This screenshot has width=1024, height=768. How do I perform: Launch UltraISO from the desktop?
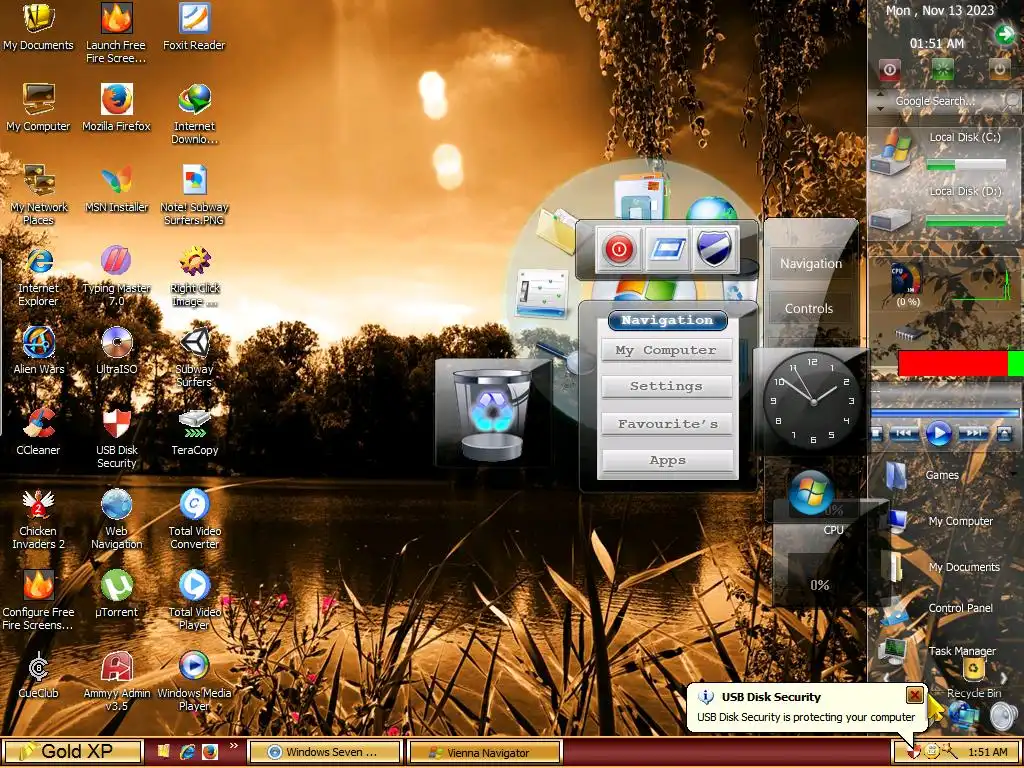[116, 351]
